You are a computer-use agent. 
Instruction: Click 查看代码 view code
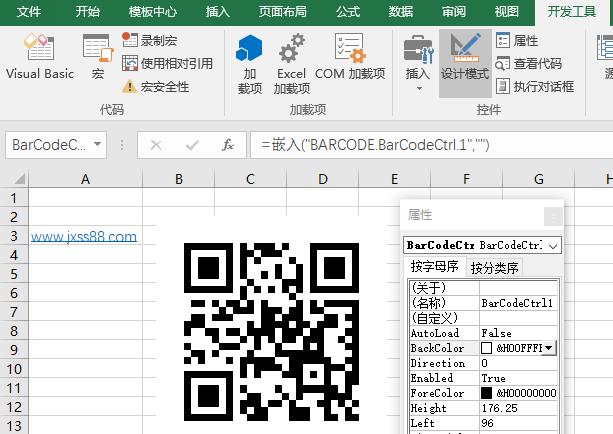[x=529, y=63]
